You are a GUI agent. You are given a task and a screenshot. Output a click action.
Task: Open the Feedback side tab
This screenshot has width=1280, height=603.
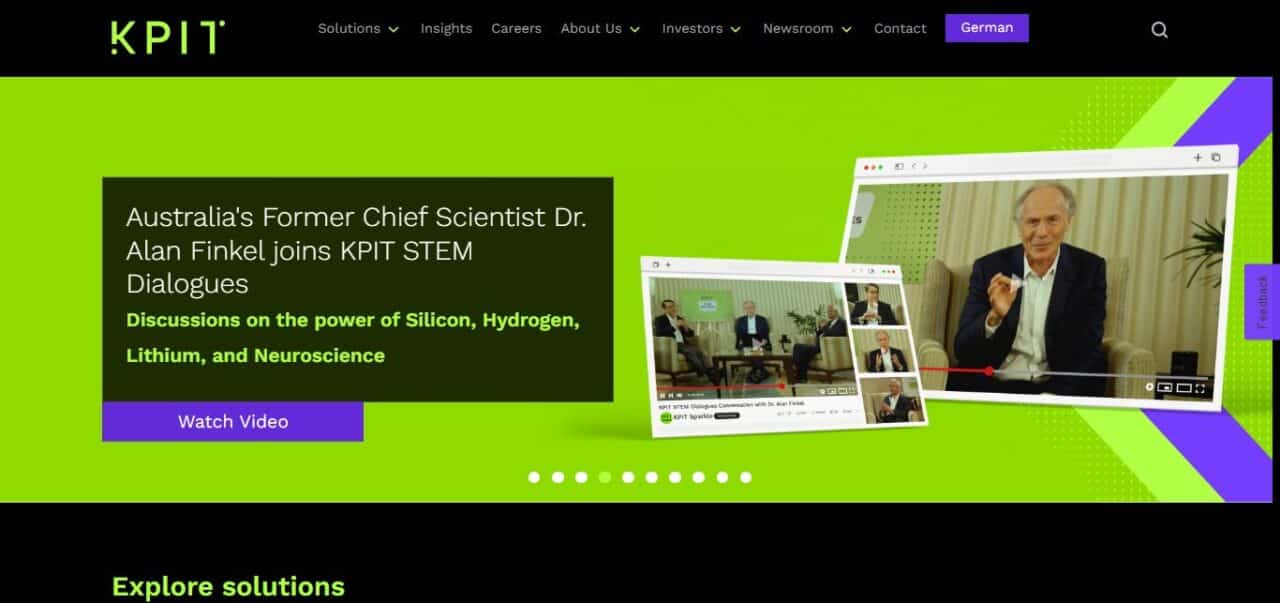coord(1262,301)
